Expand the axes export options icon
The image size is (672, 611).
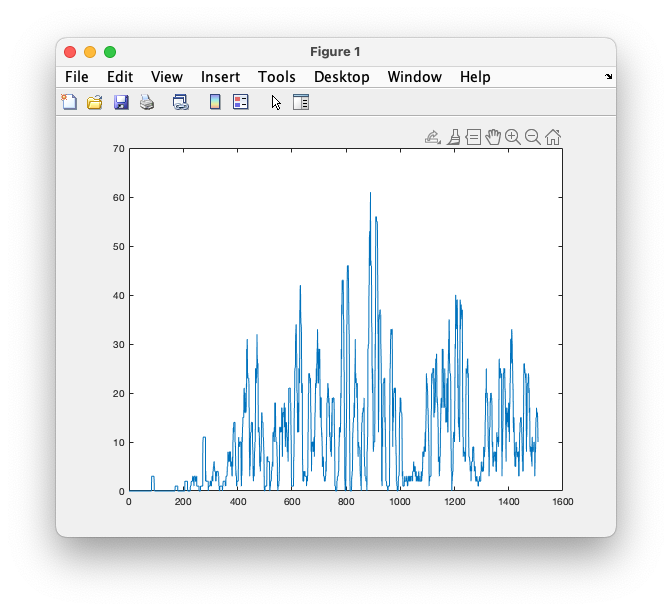433,137
